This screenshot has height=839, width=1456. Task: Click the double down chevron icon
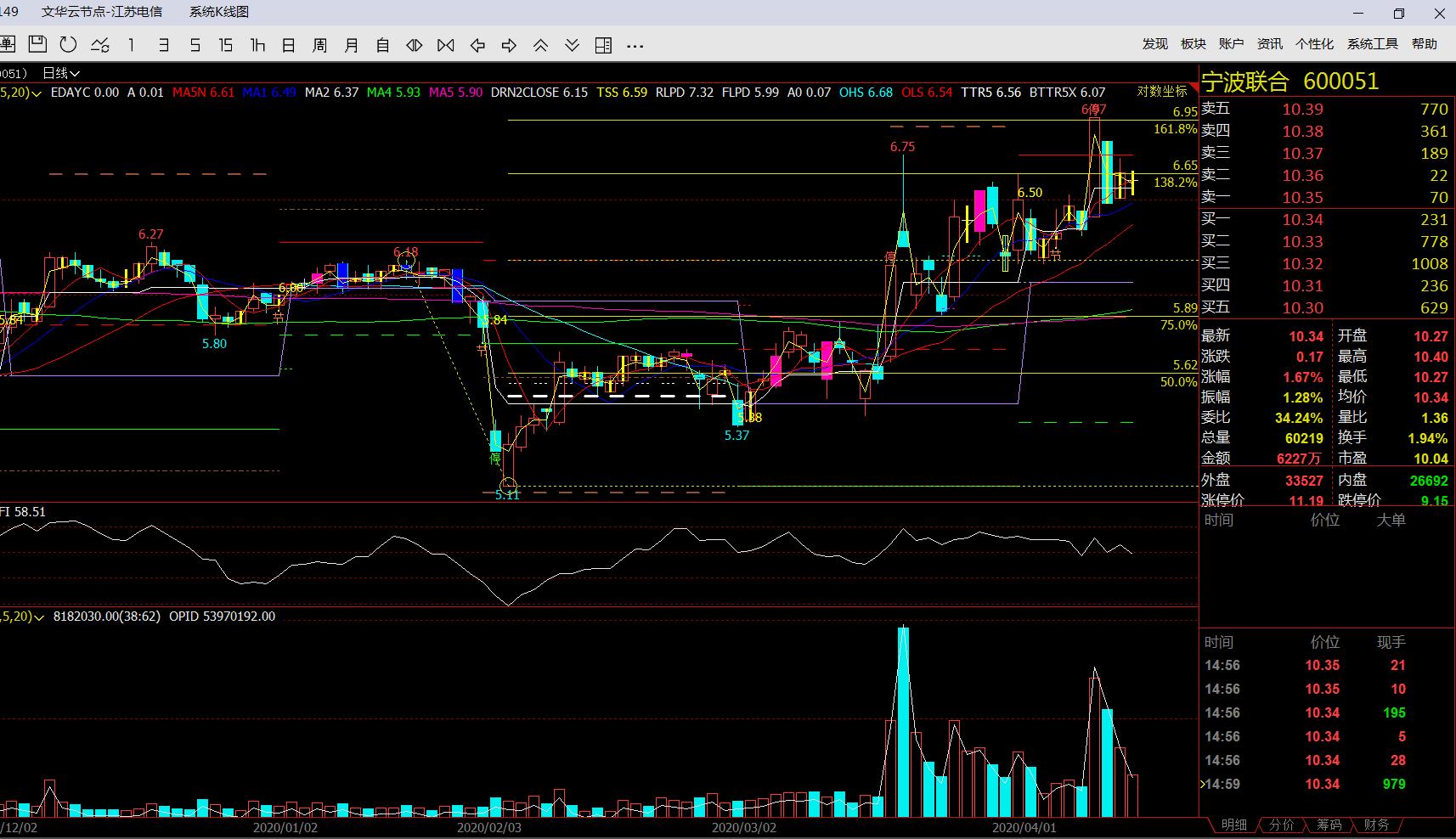click(x=572, y=45)
